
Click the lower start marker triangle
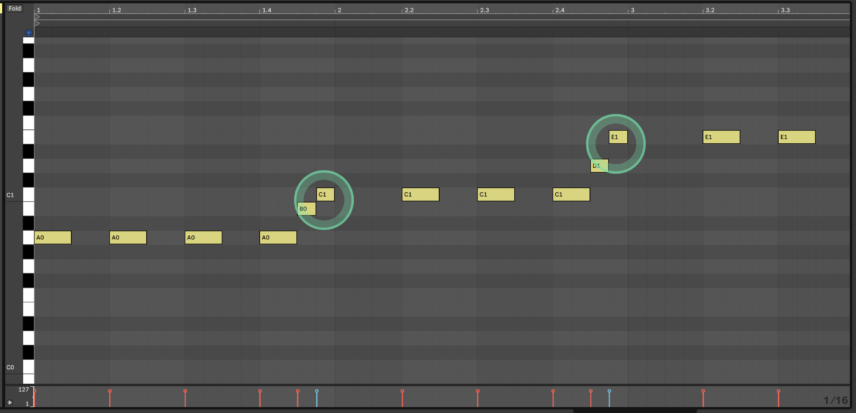click(x=37, y=23)
